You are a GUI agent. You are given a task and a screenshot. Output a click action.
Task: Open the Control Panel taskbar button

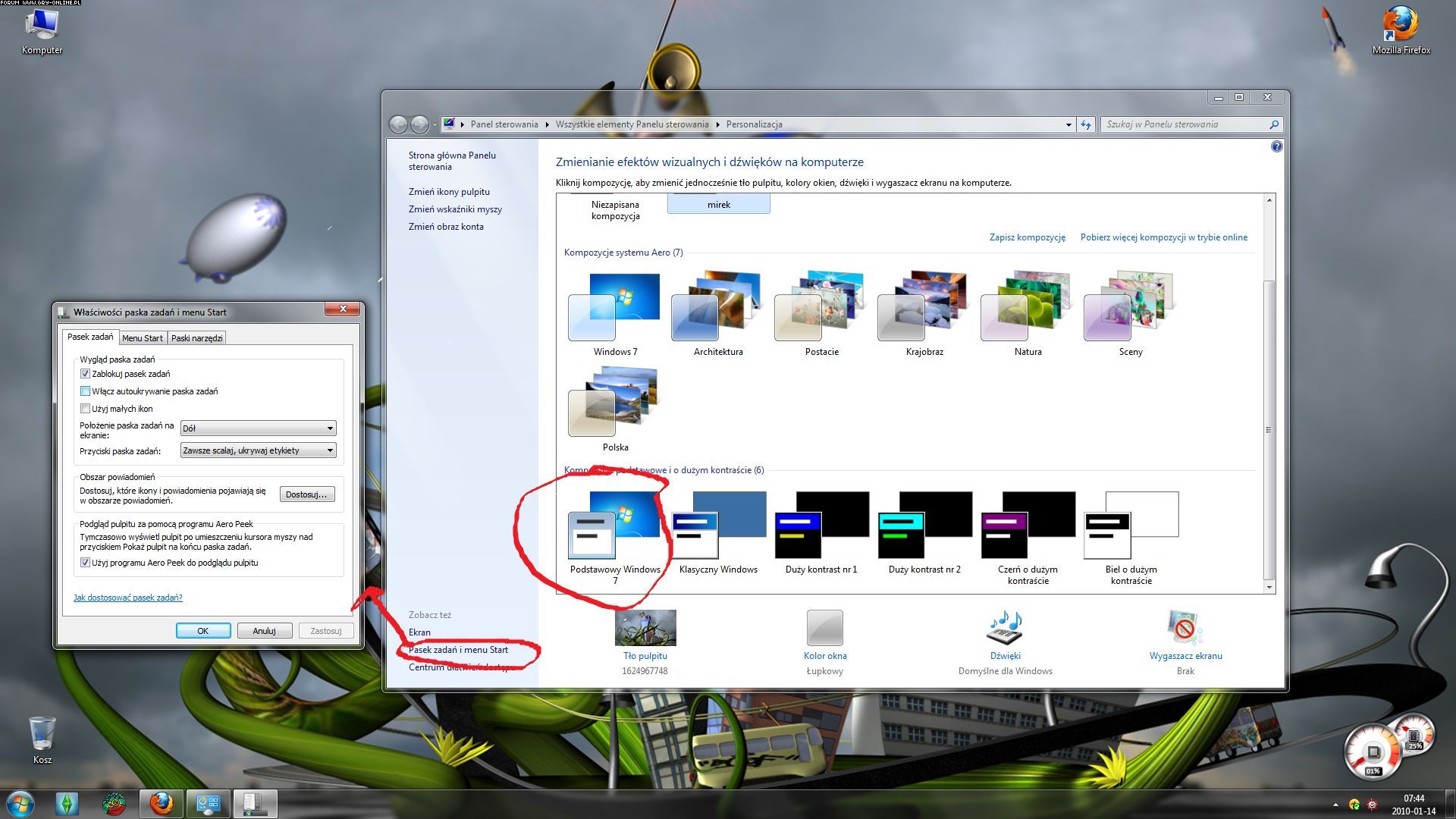[x=208, y=804]
